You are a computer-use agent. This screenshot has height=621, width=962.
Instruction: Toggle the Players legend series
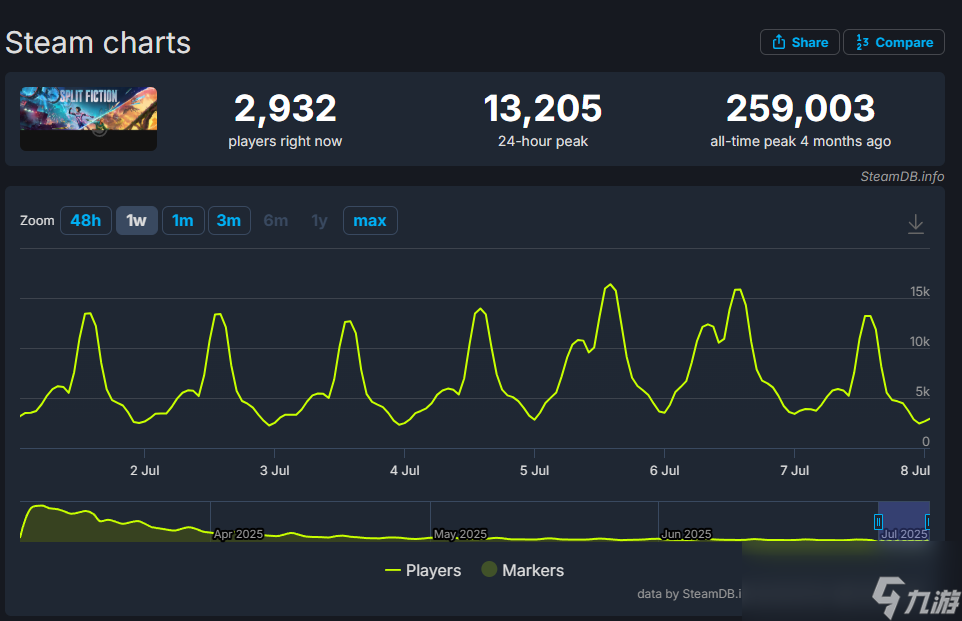(423, 570)
